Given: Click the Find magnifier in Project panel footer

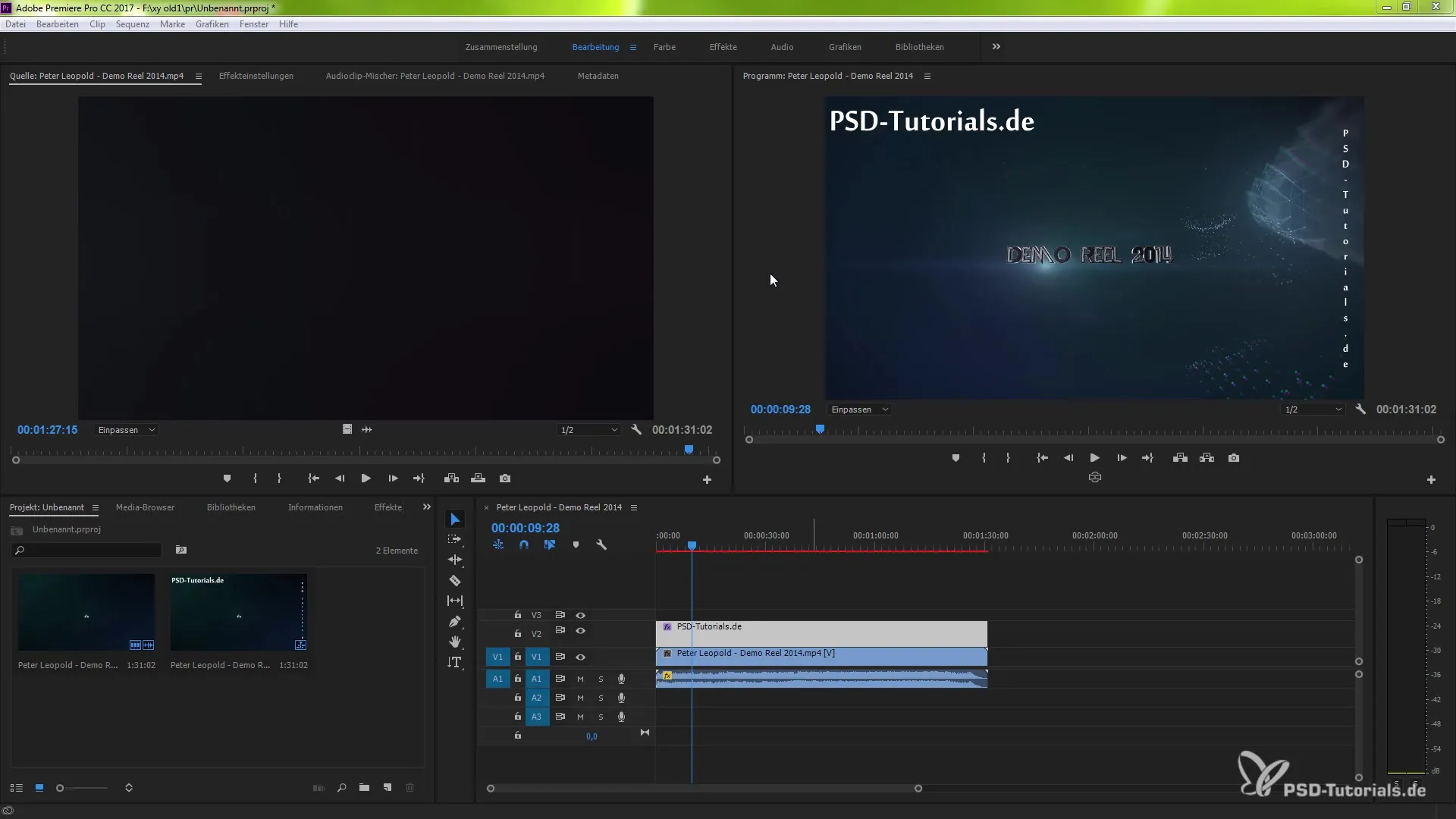Looking at the screenshot, I should click(x=342, y=788).
